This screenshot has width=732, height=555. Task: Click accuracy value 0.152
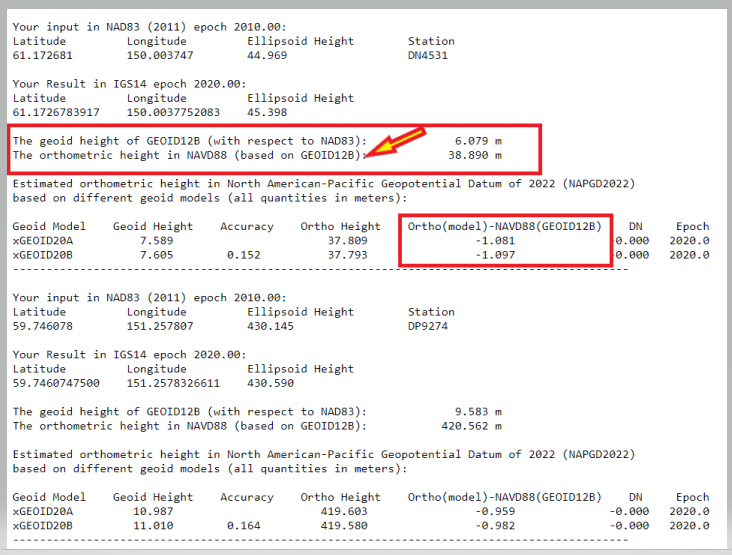pyautogui.click(x=247, y=255)
